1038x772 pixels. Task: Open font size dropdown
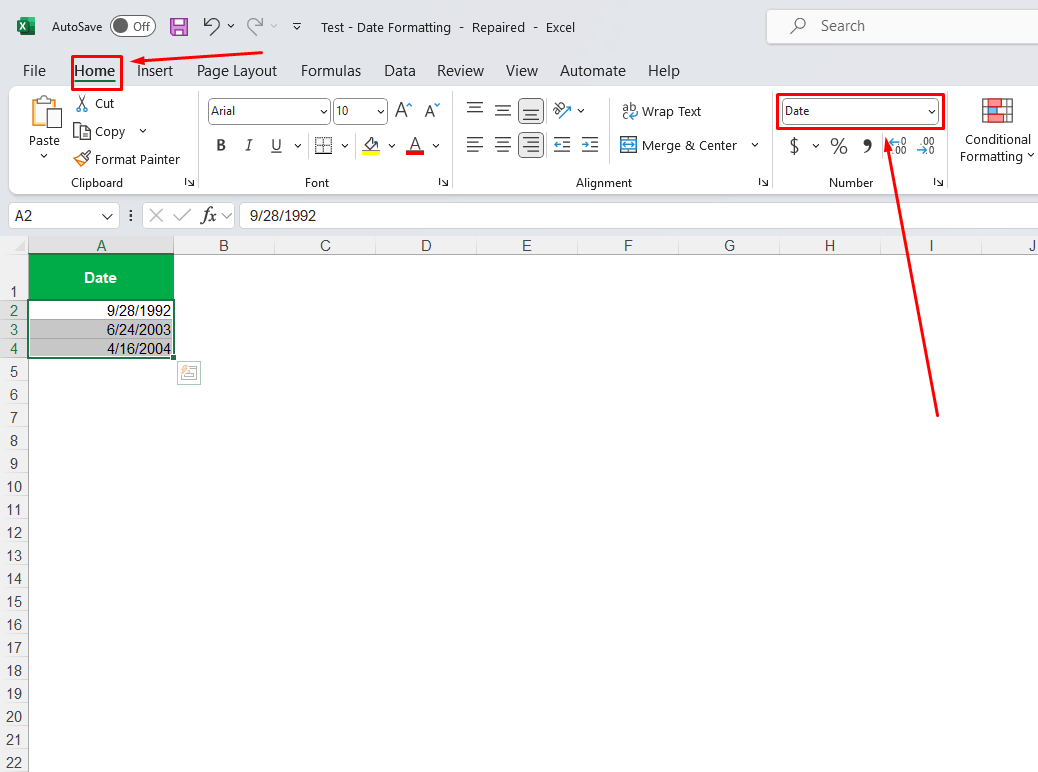click(381, 111)
